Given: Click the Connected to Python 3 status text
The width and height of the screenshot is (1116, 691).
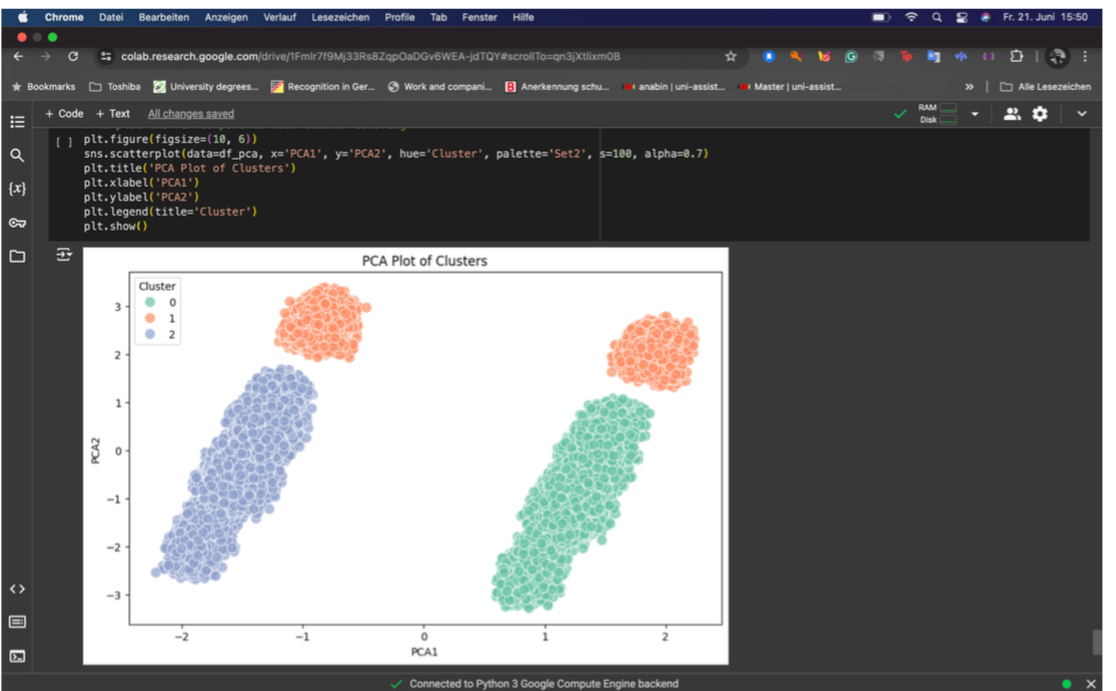Looking at the screenshot, I should coord(544,684).
